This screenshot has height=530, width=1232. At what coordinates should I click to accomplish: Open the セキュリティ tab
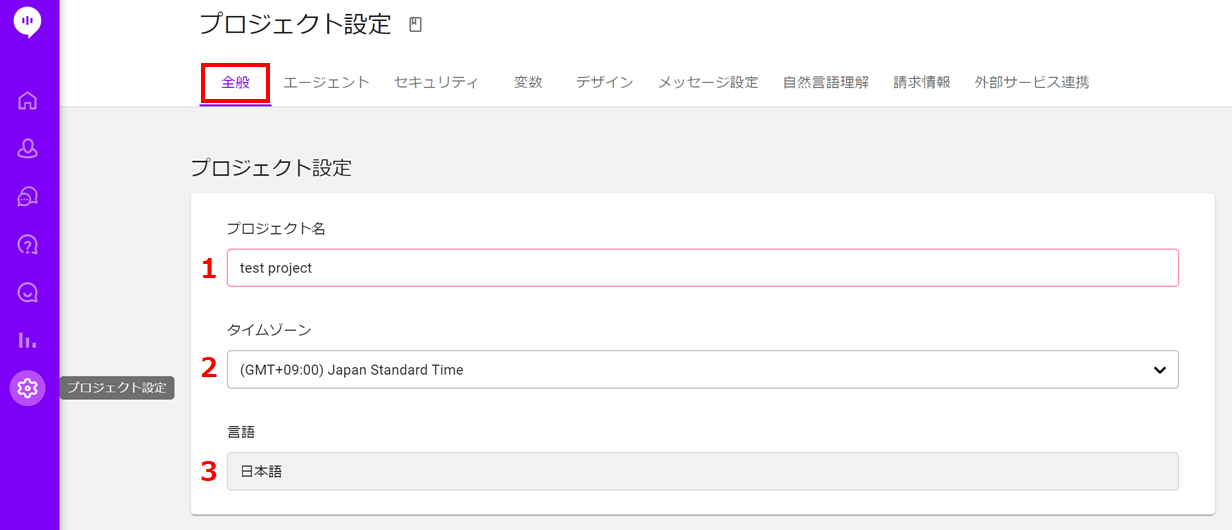(436, 83)
